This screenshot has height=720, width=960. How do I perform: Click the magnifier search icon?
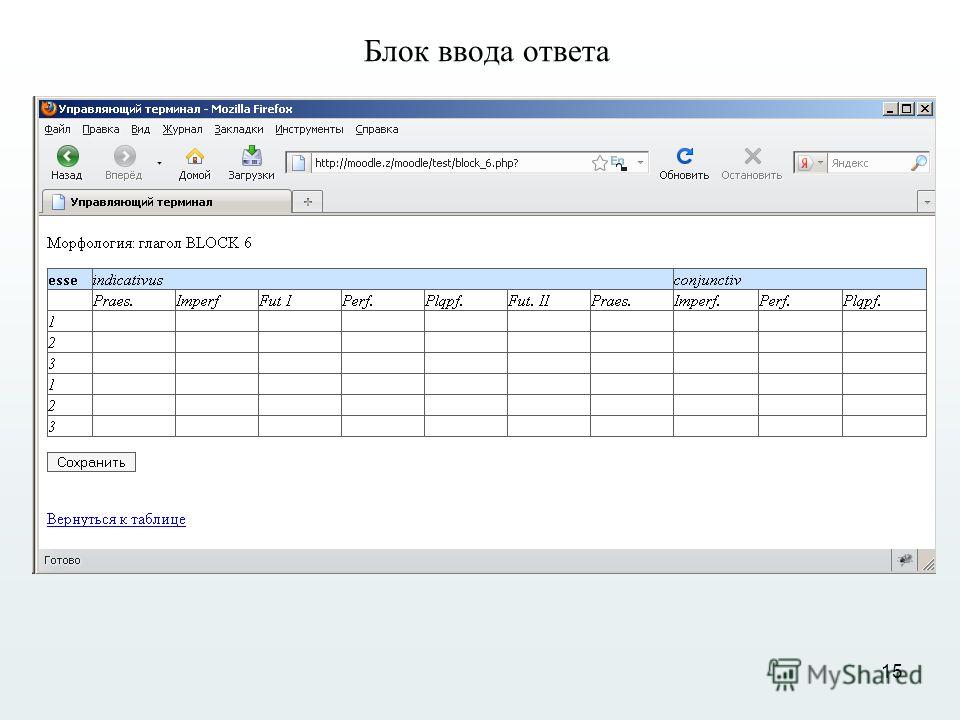click(919, 162)
